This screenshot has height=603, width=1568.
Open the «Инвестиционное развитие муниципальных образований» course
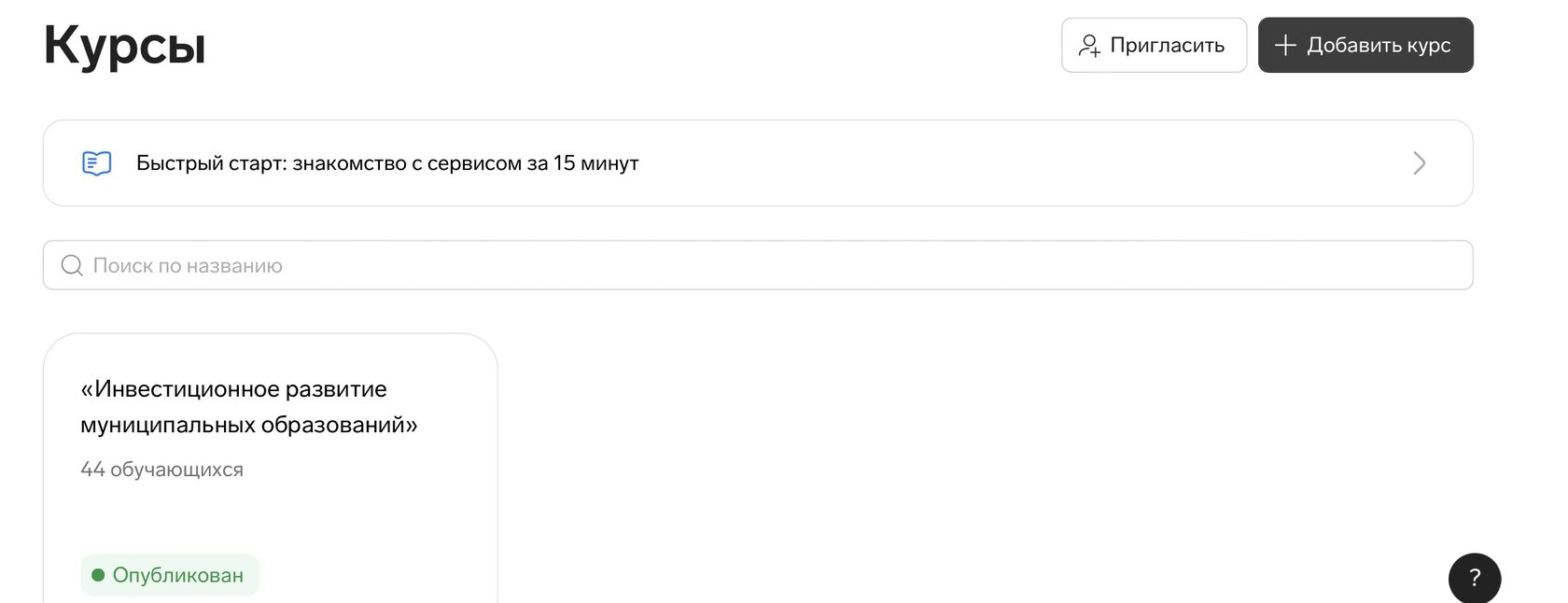coord(233,389)
